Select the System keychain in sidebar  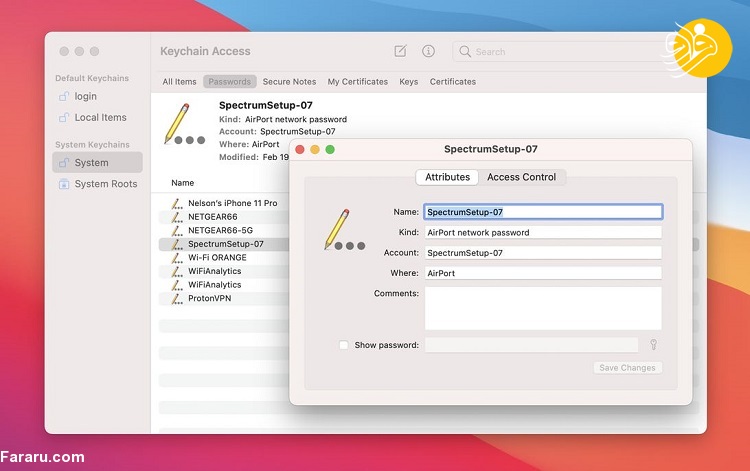[98, 163]
